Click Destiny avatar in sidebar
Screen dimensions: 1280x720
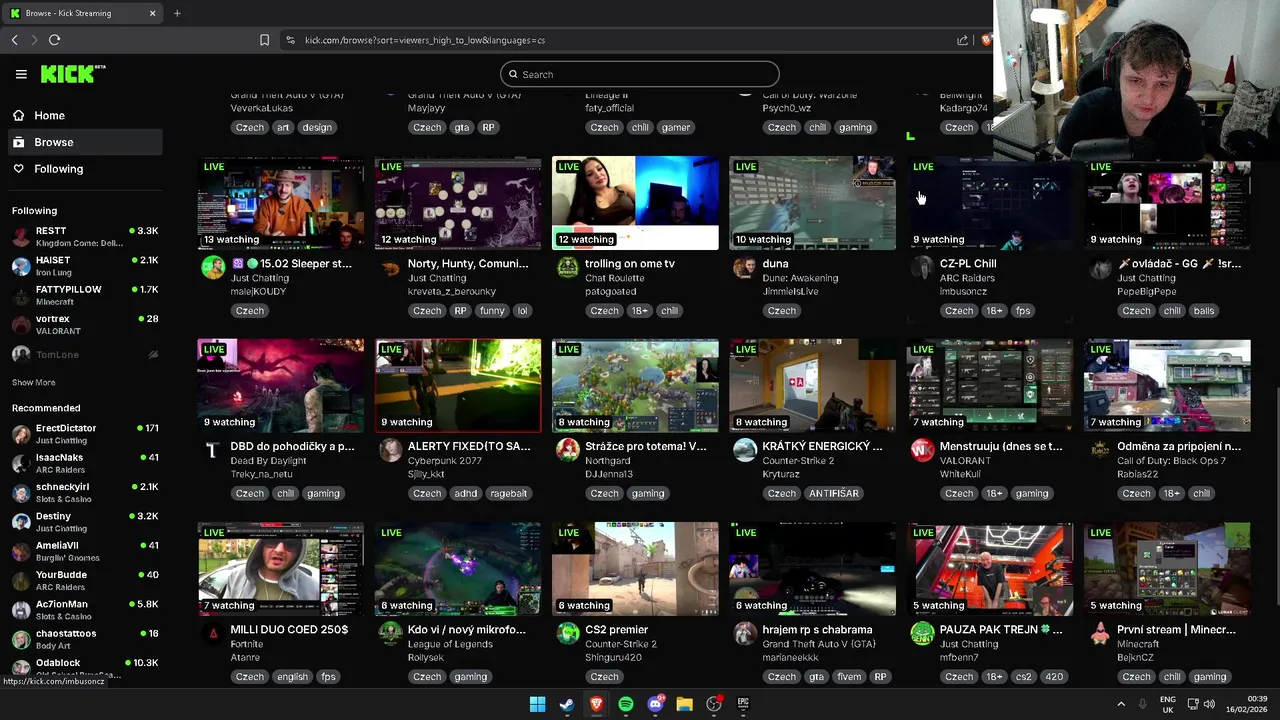pyautogui.click(x=21, y=522)
